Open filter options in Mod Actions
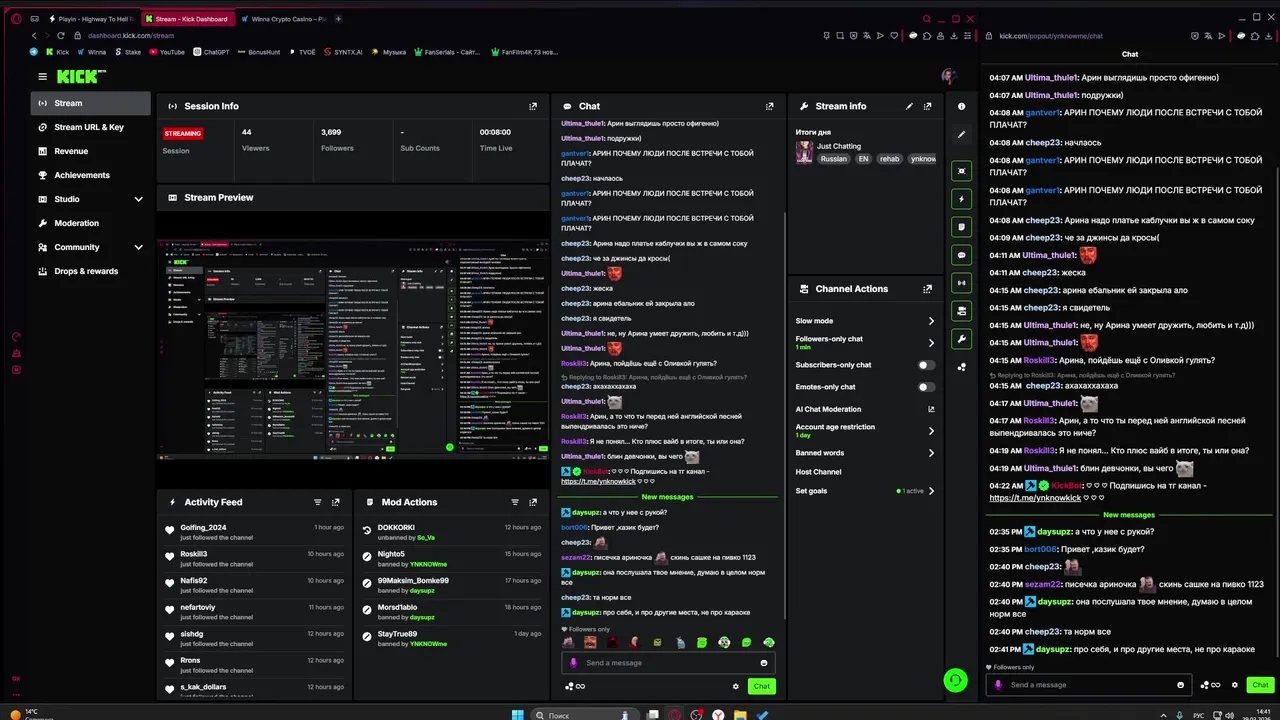 point(515,502)
